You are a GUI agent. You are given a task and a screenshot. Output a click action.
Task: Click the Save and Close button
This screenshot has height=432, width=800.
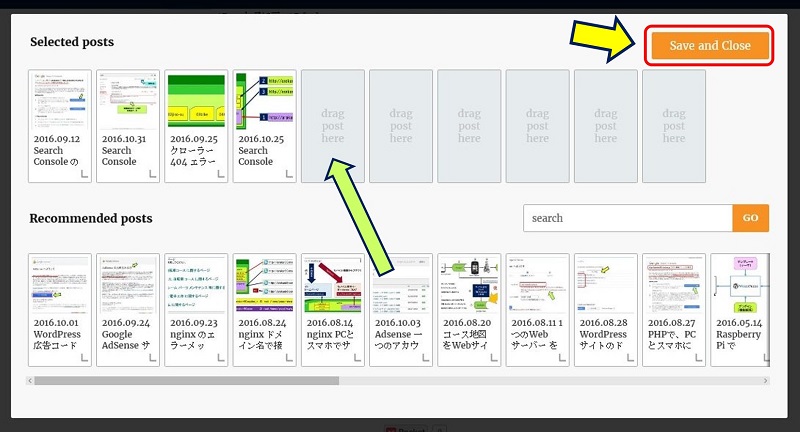click(709, 46)
